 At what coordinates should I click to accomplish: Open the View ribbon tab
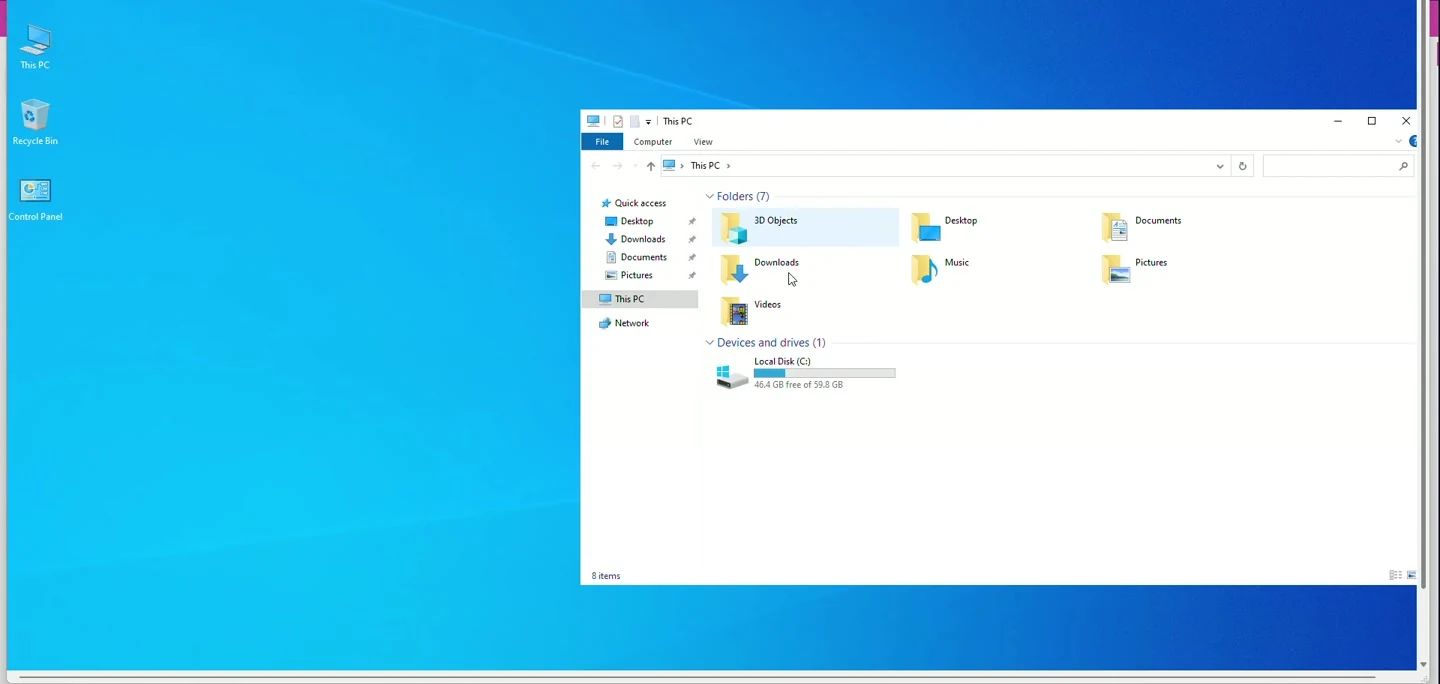(x=703, y=142)
